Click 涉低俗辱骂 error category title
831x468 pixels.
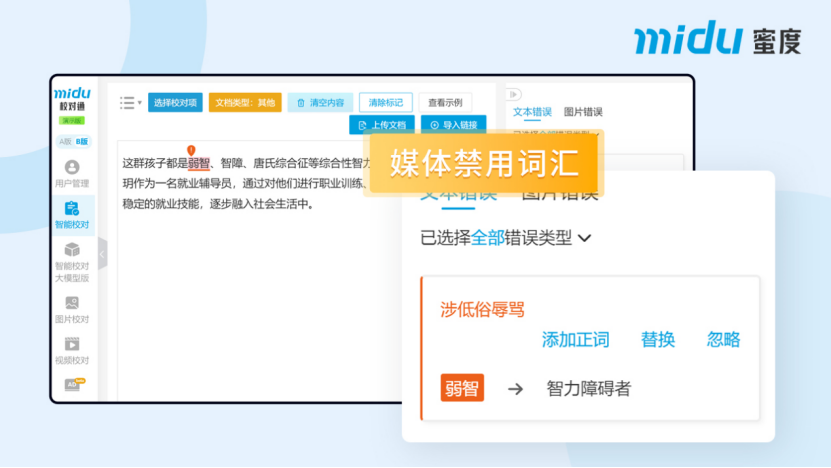[482, 310]
